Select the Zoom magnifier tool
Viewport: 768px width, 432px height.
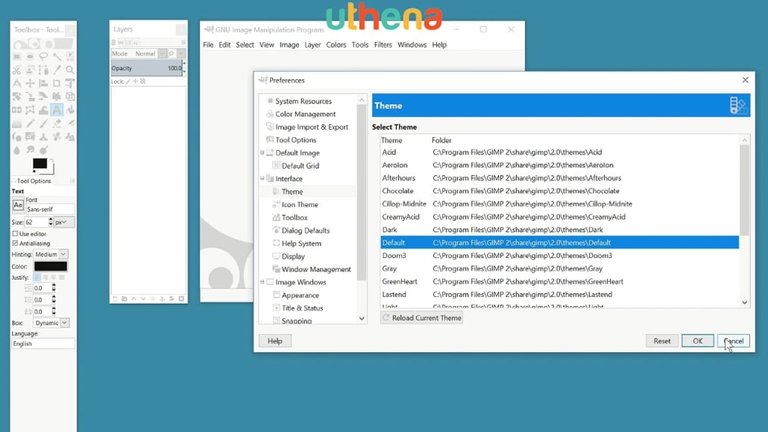(70, 70)
